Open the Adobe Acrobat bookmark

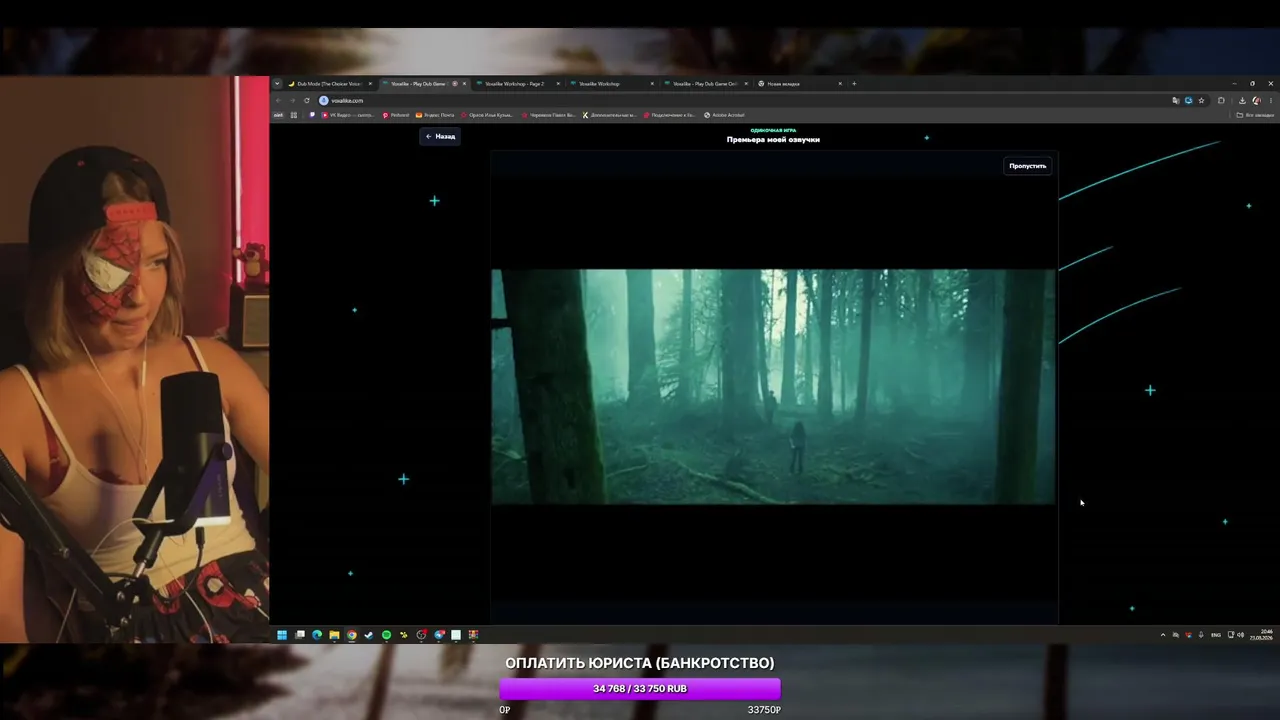725,115
